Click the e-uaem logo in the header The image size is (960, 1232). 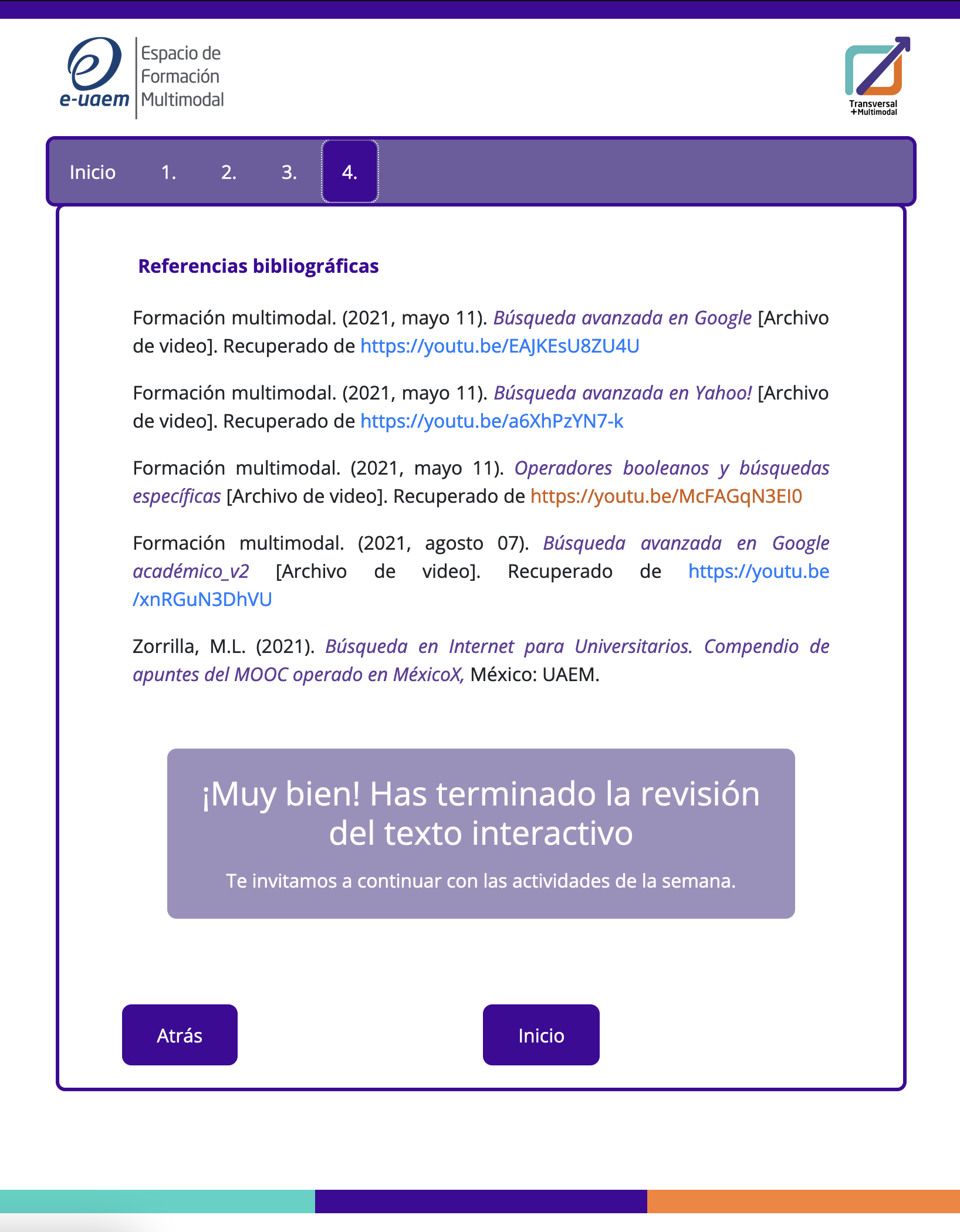94,73
